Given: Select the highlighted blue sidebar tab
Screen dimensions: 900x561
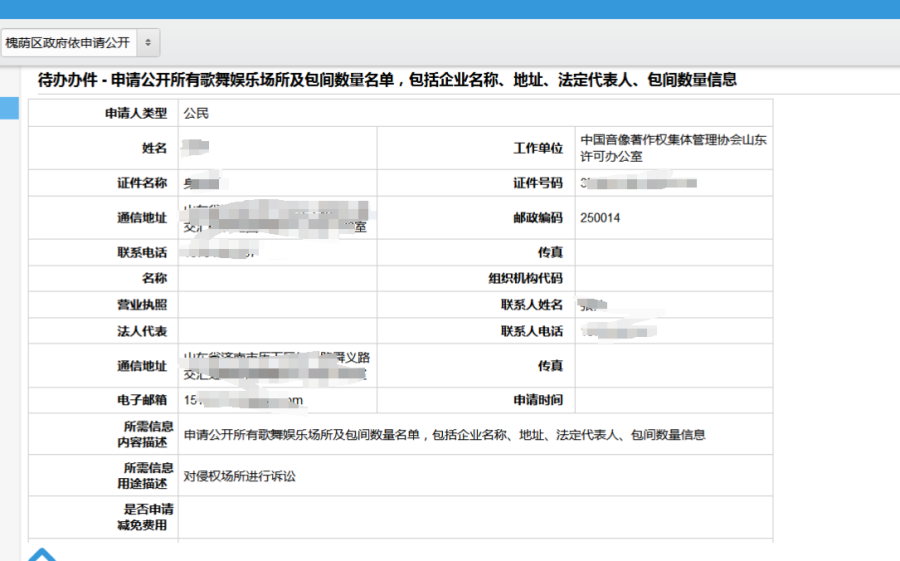Looking at the screenshot, I should pyautogui.click(x=9, y=108).
